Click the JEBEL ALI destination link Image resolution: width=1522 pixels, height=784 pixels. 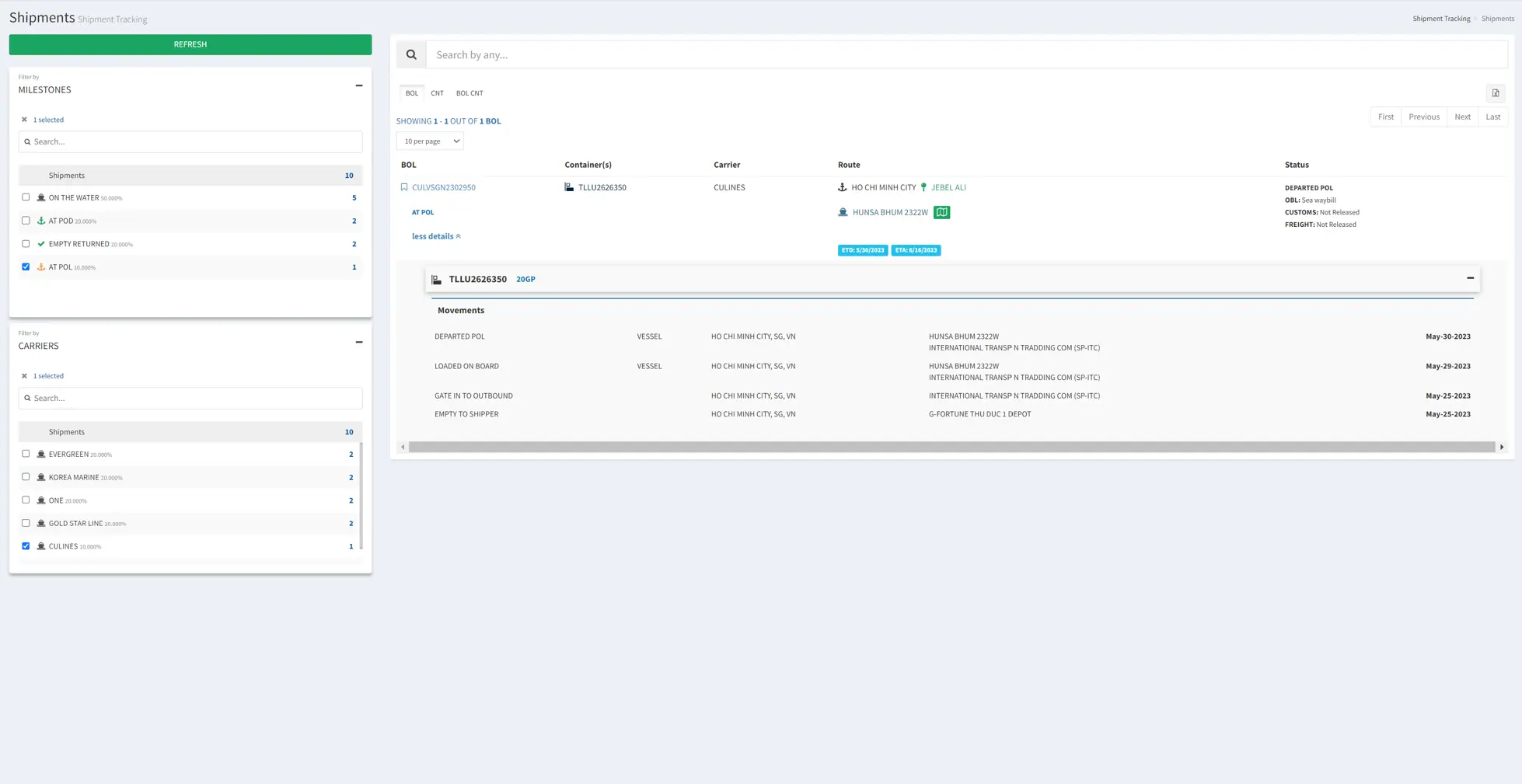948,187
